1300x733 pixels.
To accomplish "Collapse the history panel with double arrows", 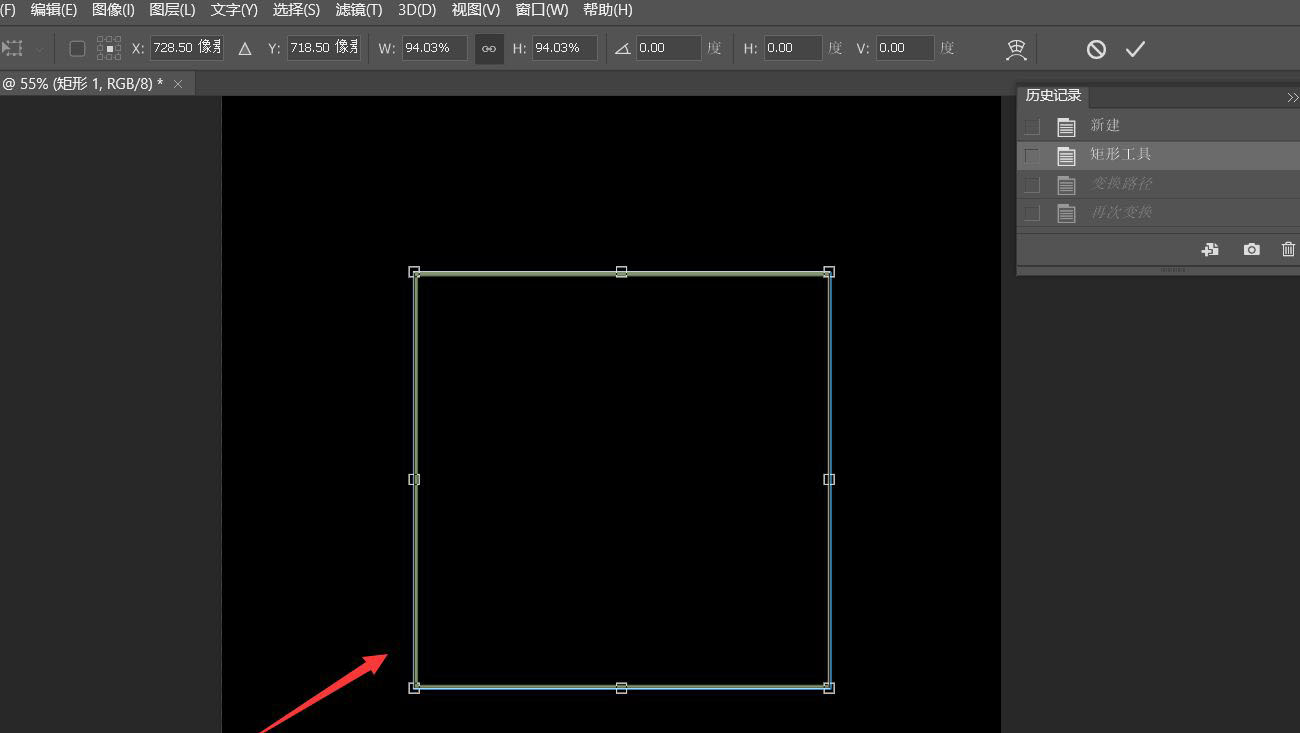I will [x=1292, y=97].
